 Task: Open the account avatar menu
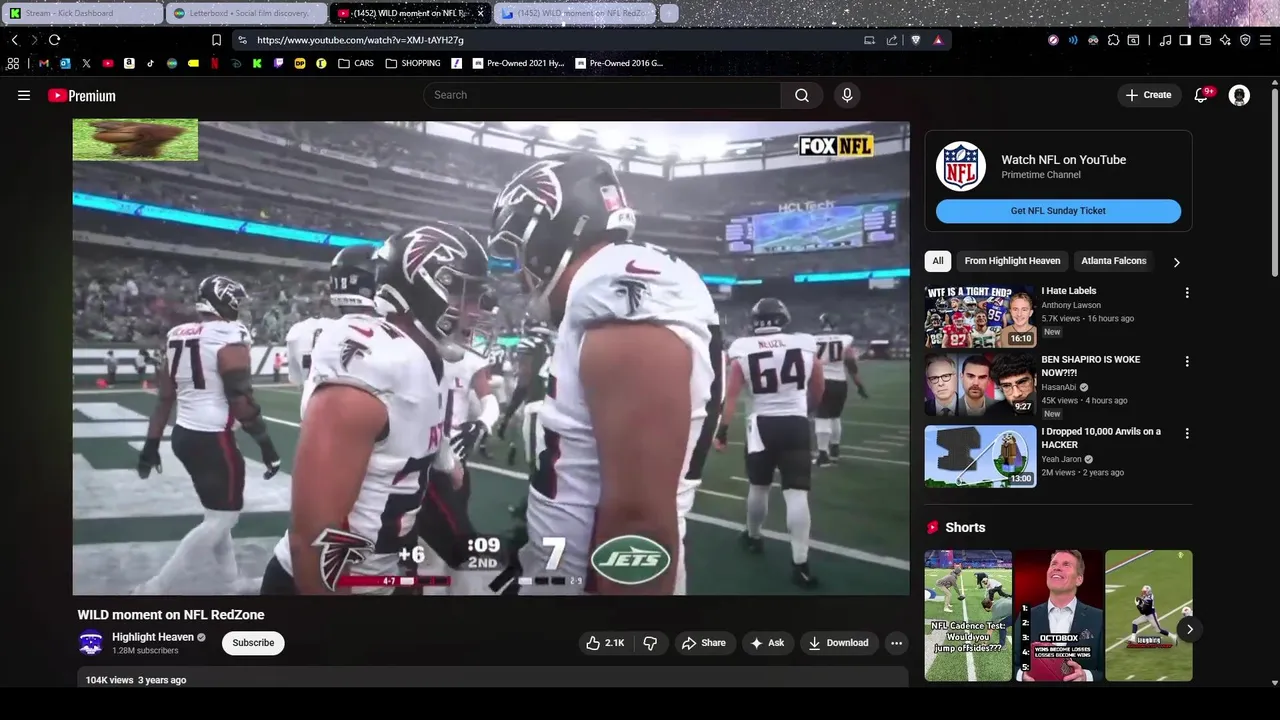pyautogui.click(x=1239, y=95)
